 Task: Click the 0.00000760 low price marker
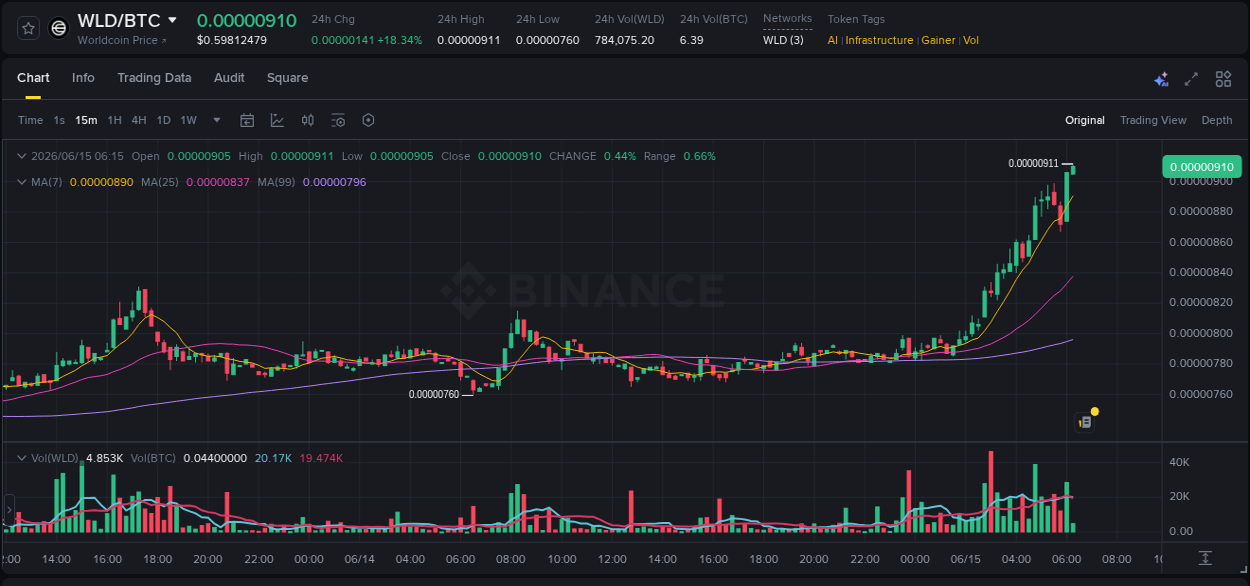pos(434,394)
